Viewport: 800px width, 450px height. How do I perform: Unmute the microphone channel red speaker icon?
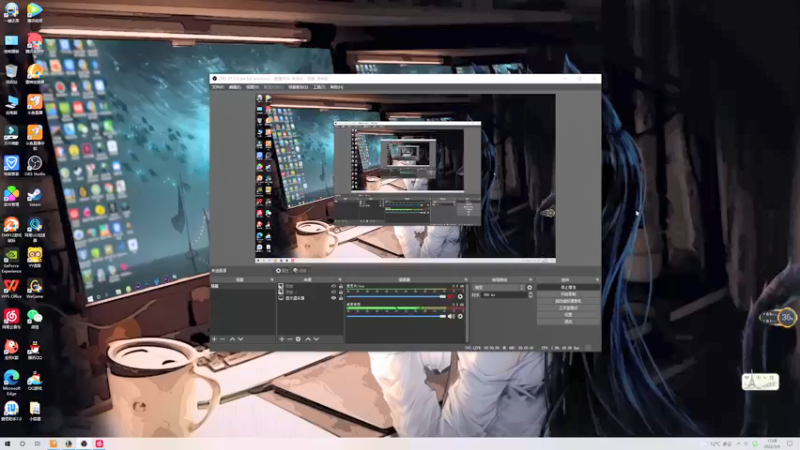(x=451, y=296)
